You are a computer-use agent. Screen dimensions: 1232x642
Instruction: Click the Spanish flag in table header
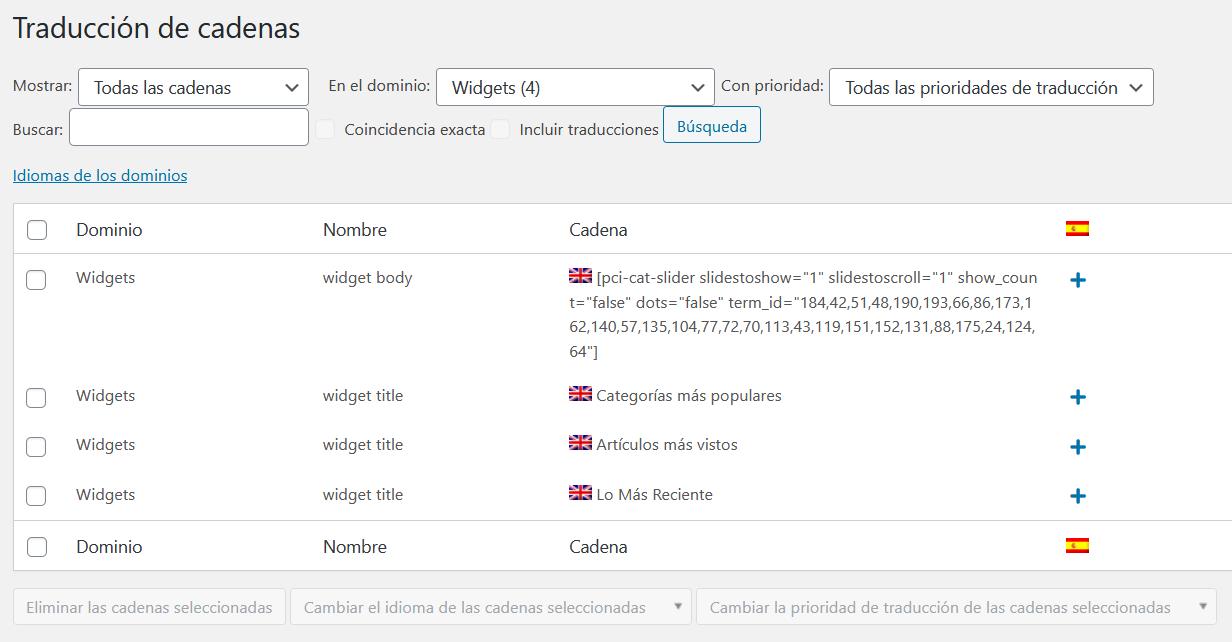[1077, 229]
